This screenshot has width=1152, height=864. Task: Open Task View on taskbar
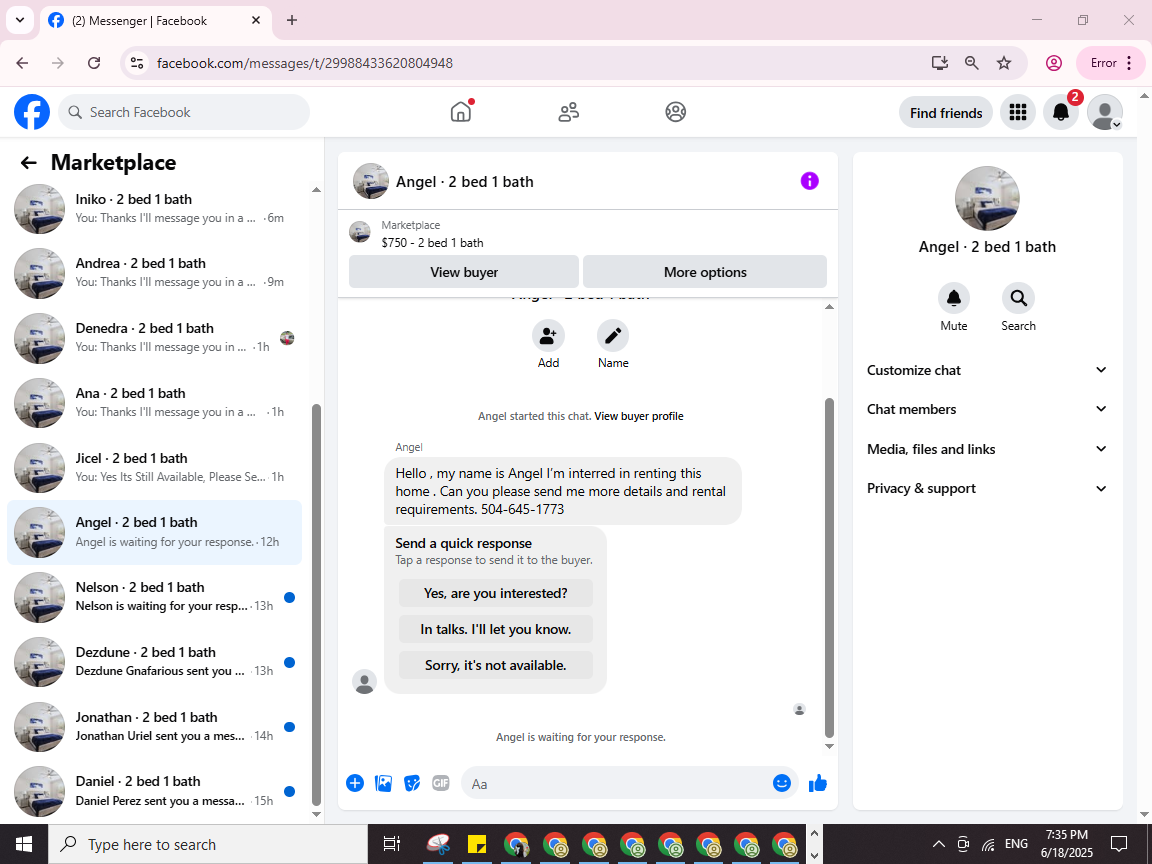pyautogui.click(x=392, y=844)
